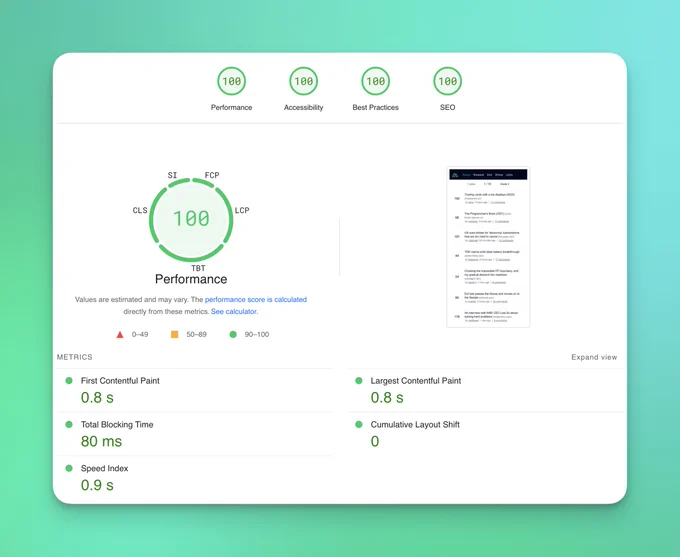The image size is (680, 557).
Task: Click the 0.8 s Largest Contentful Paint value
Action: (387, 397)
